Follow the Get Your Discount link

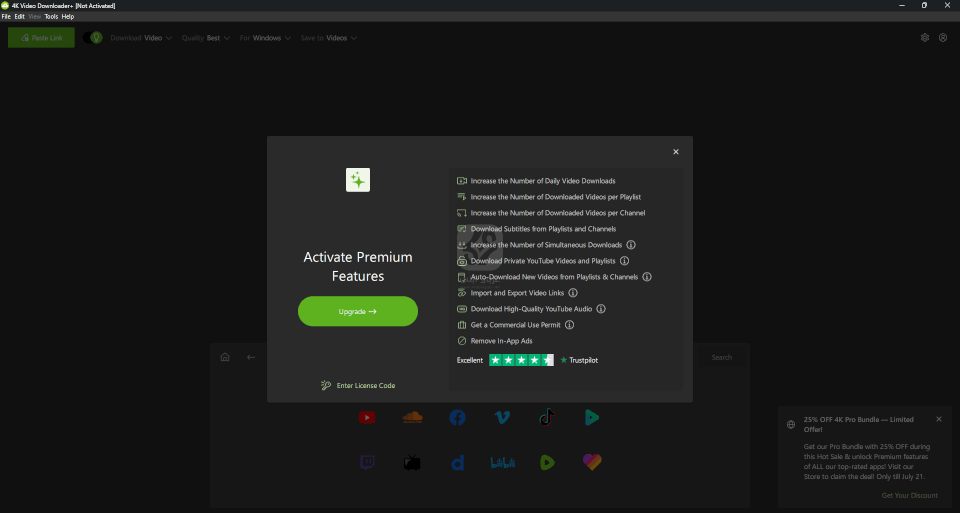tap(909, 495)
